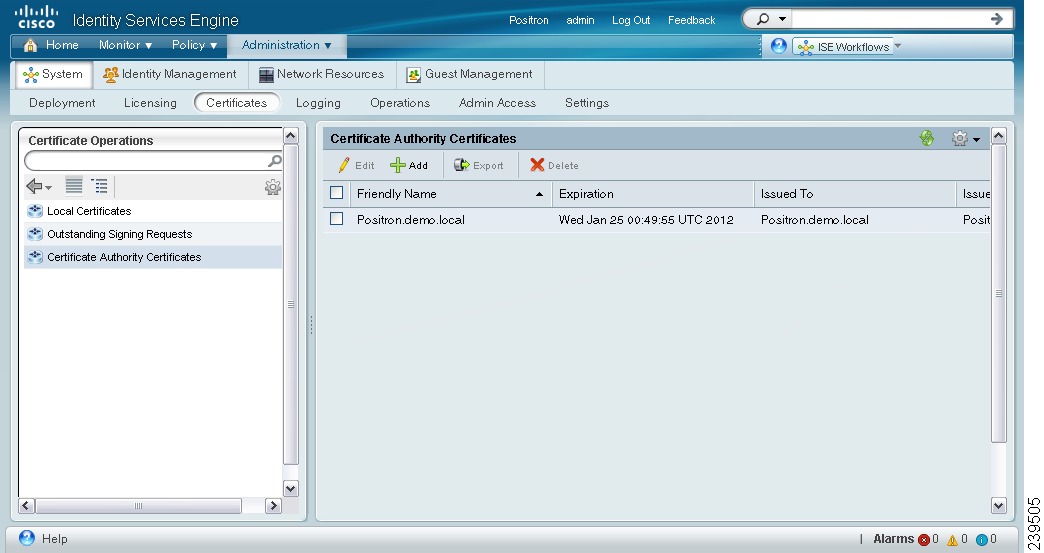This screenshot has width=1044, height=553.
Task: Open the Administration dropdown menu
Action: point(286,45)
